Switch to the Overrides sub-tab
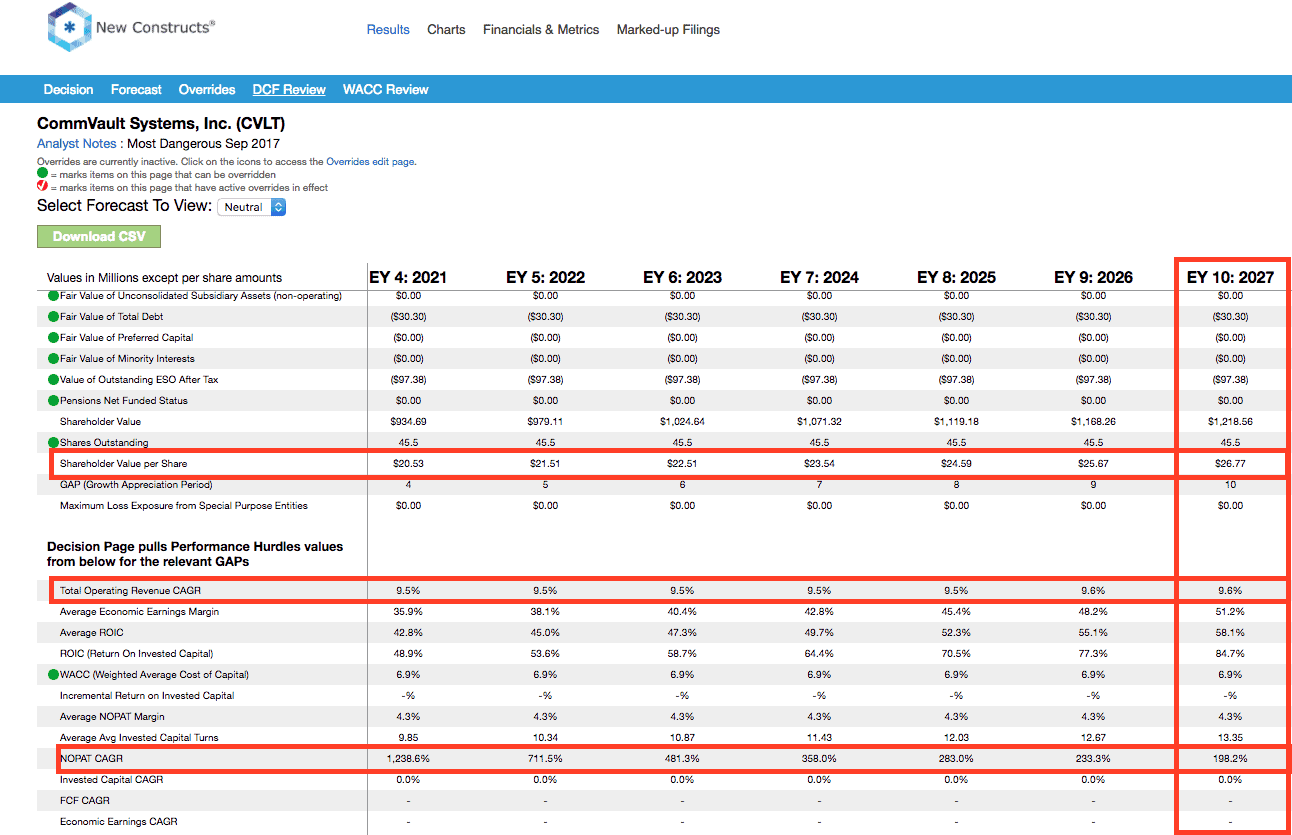 coord(207,89)
